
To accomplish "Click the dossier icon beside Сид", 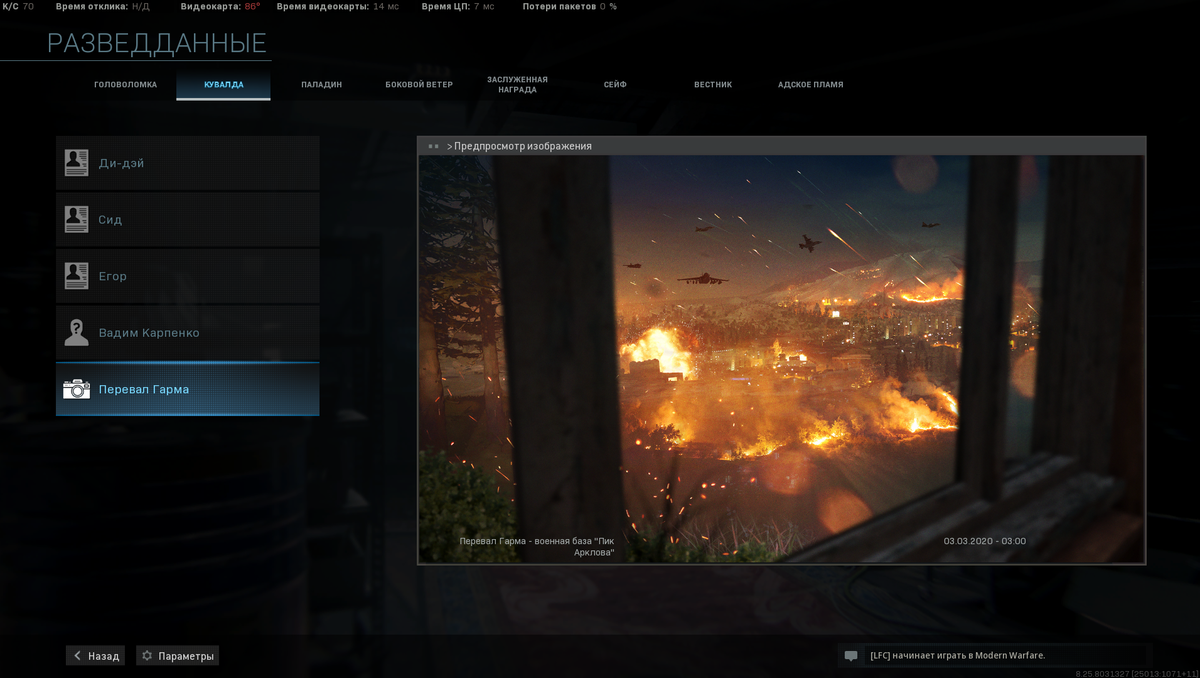I will (76, 220).
